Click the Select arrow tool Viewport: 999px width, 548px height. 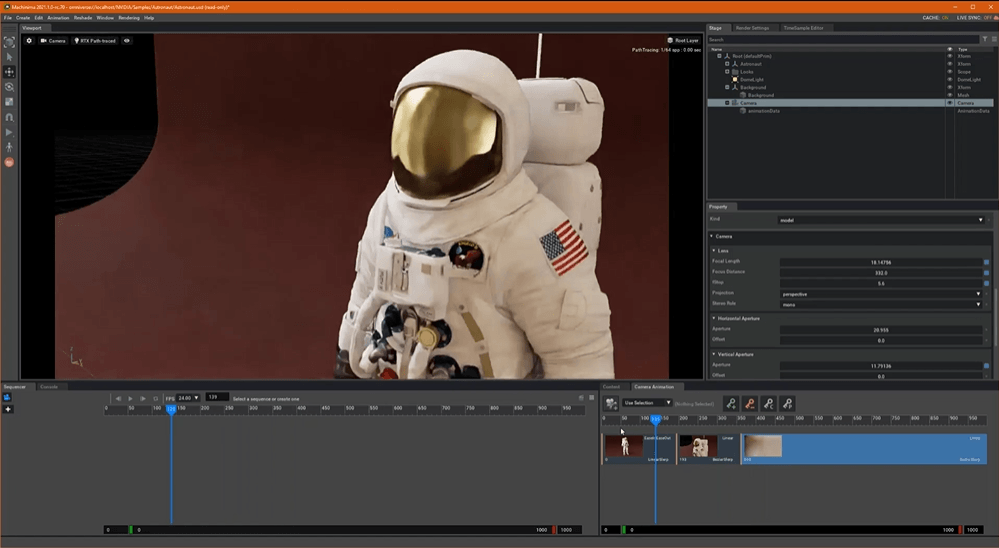pos(9,57)
